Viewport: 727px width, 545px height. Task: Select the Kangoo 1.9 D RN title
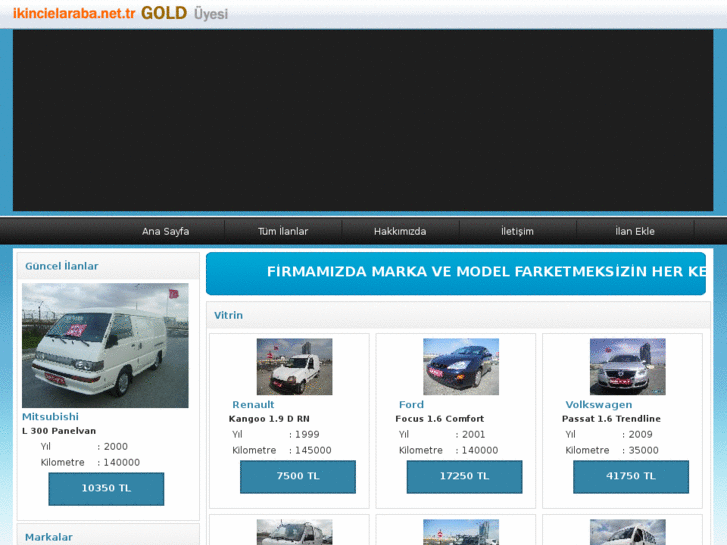pyautogui.click(x=269, y=419)
